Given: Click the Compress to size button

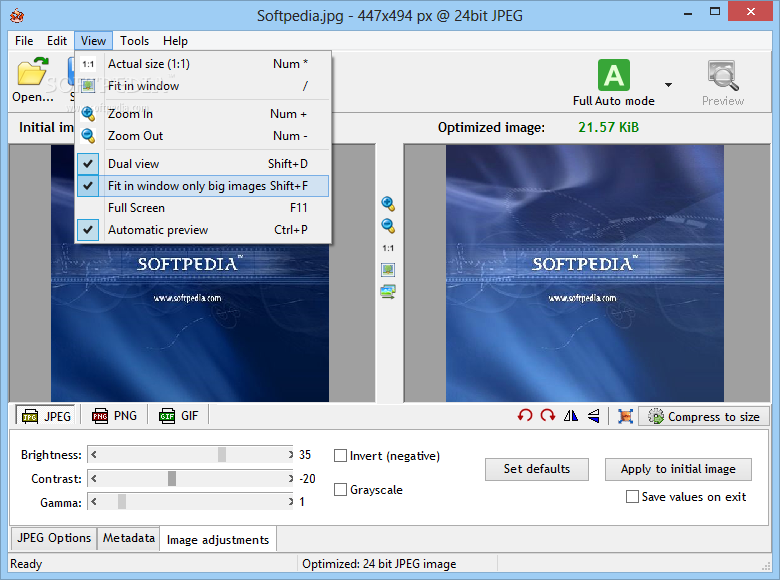Looking at the screenshot, I should (703, 416).
